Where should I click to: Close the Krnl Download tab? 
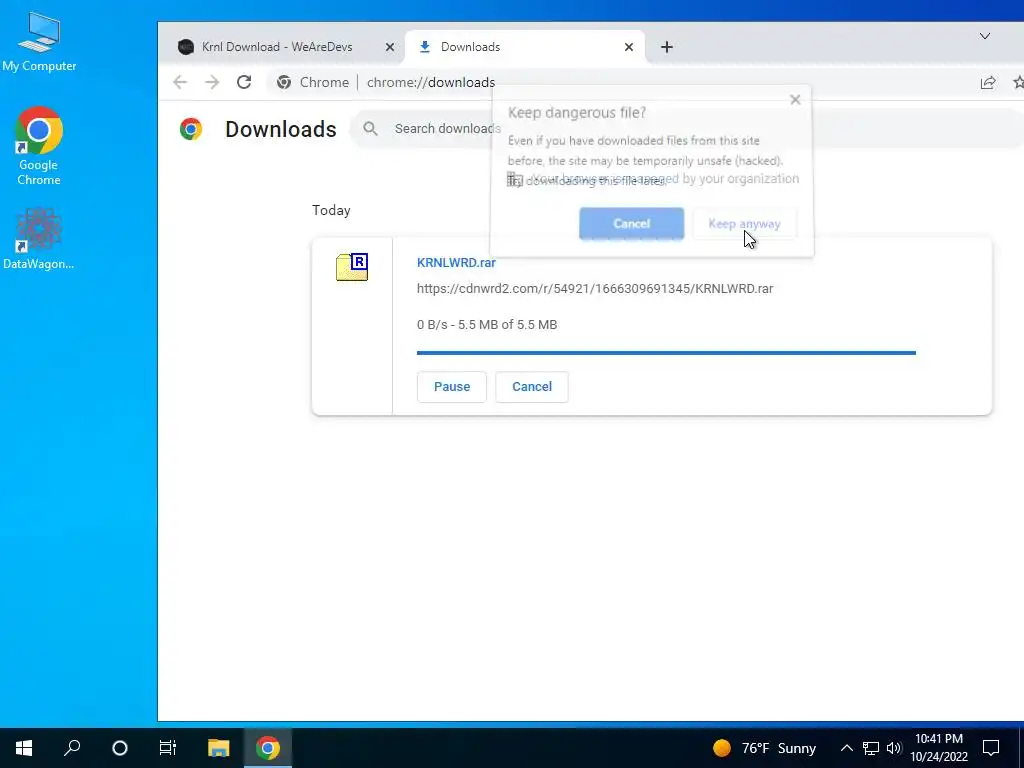tap(390, 47)
